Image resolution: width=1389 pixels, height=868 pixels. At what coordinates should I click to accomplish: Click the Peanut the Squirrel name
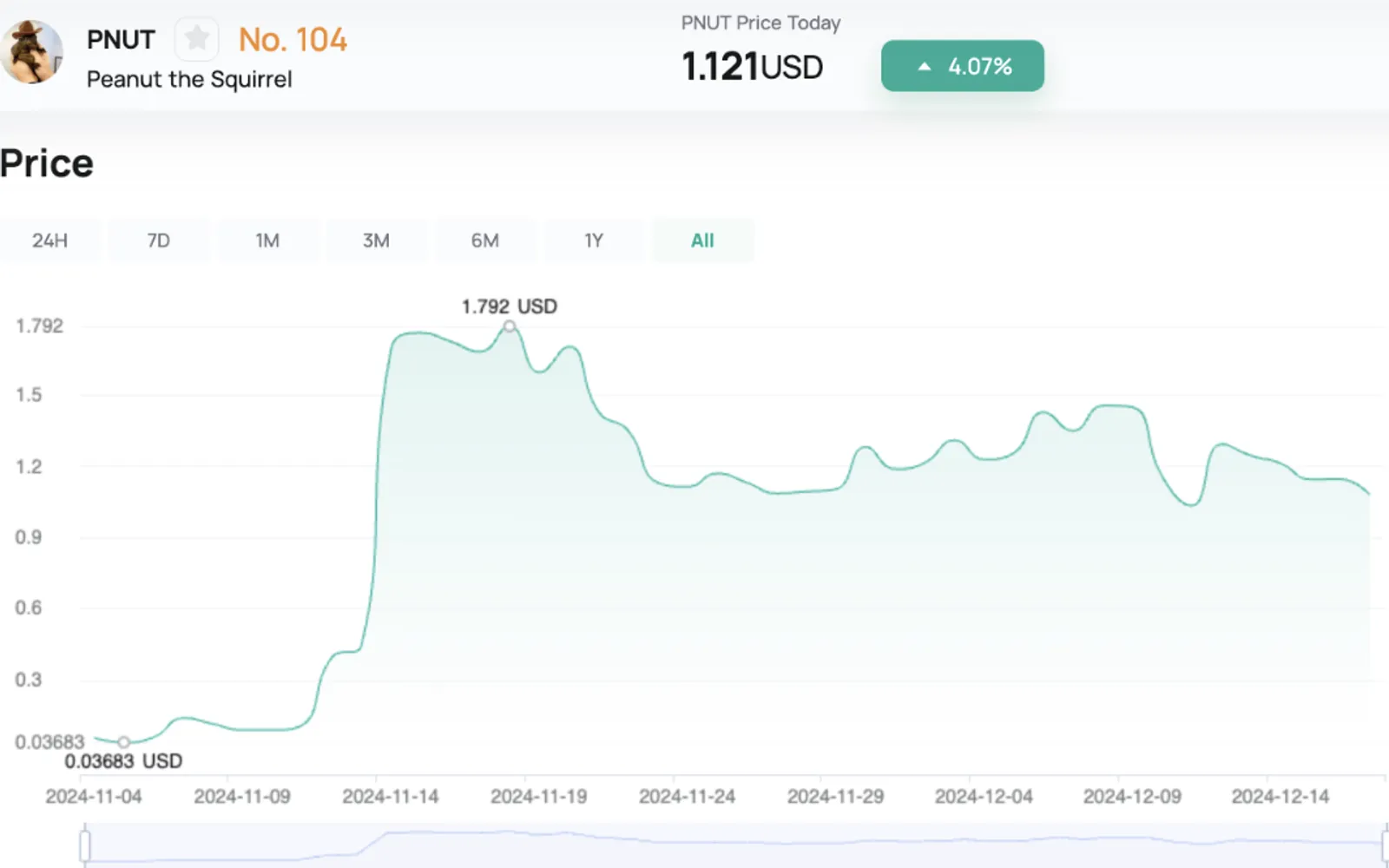pos(189,80)
